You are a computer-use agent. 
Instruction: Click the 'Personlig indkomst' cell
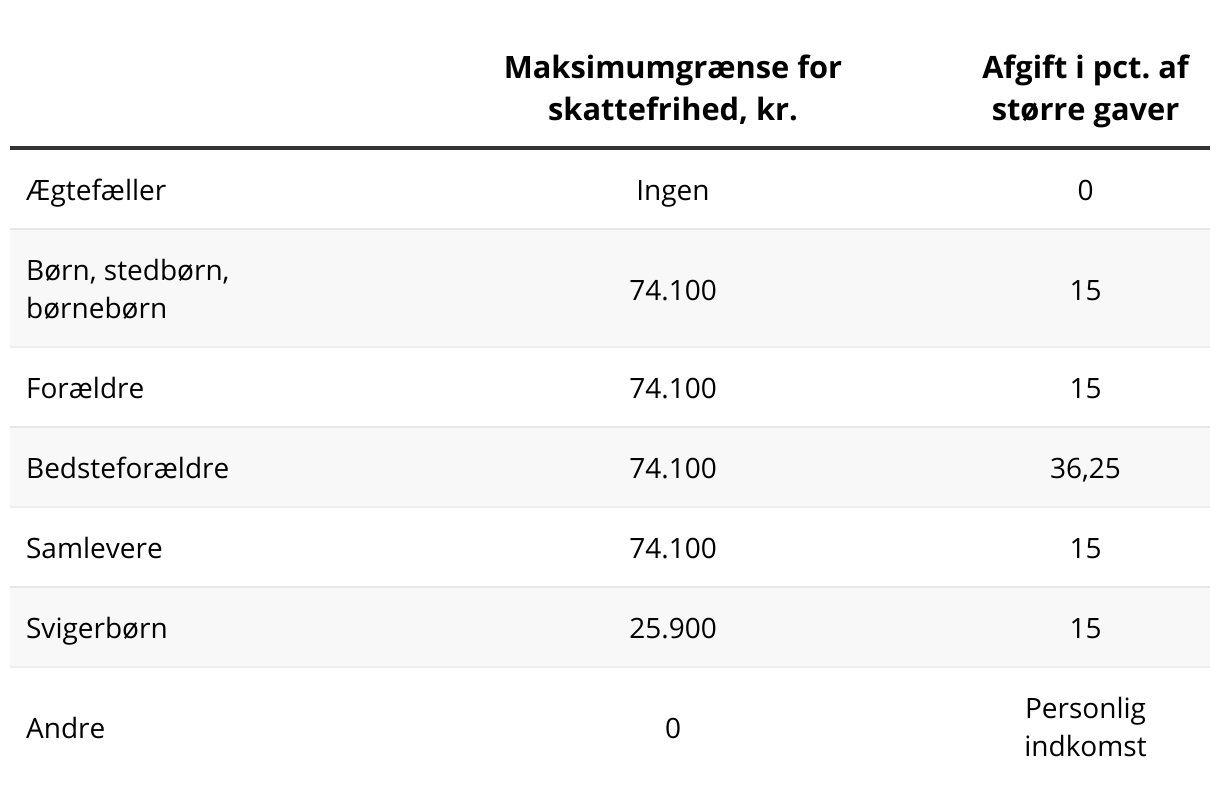coord(1085,727)
